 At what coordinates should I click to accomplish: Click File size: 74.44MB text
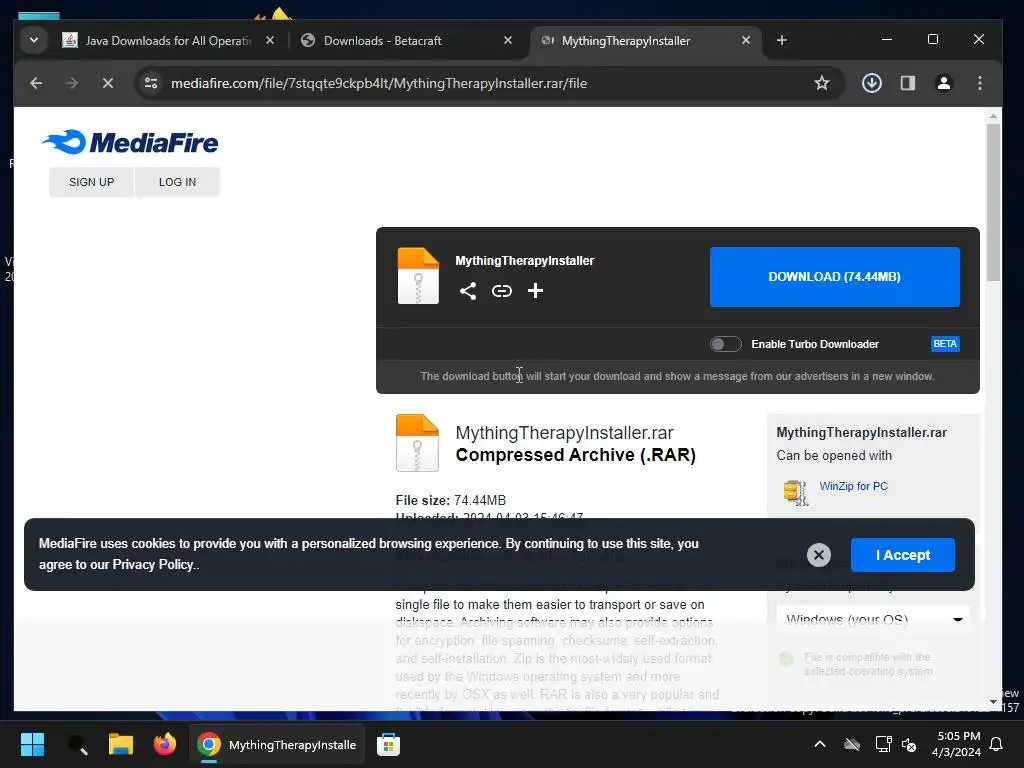coord(451,500)
